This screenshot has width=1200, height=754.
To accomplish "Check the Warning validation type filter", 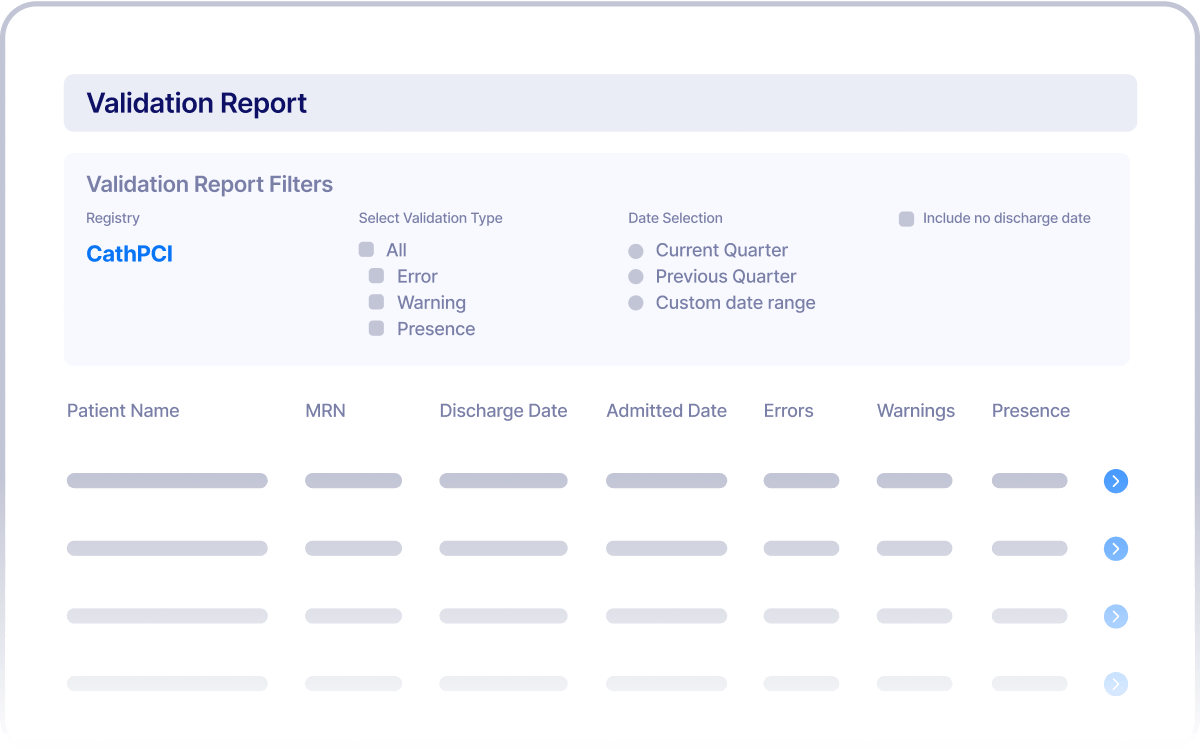I will click(377, 302).
